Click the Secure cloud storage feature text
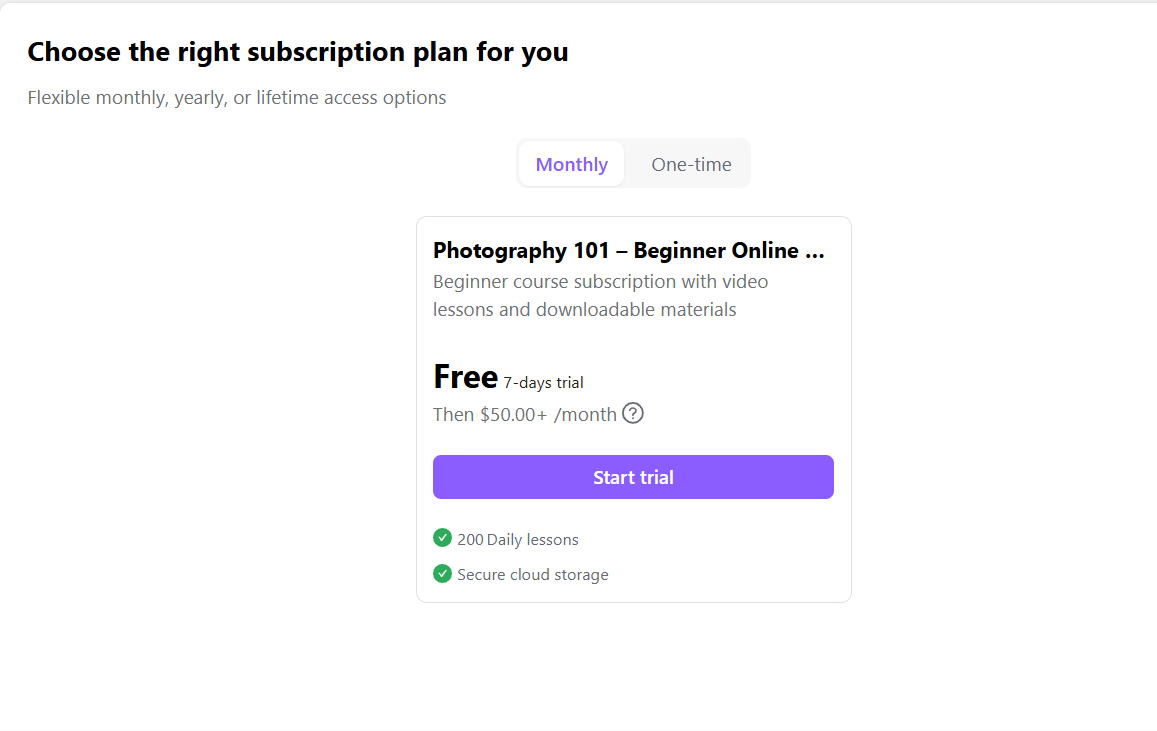The image size is (1157, 731). [533, 575]
